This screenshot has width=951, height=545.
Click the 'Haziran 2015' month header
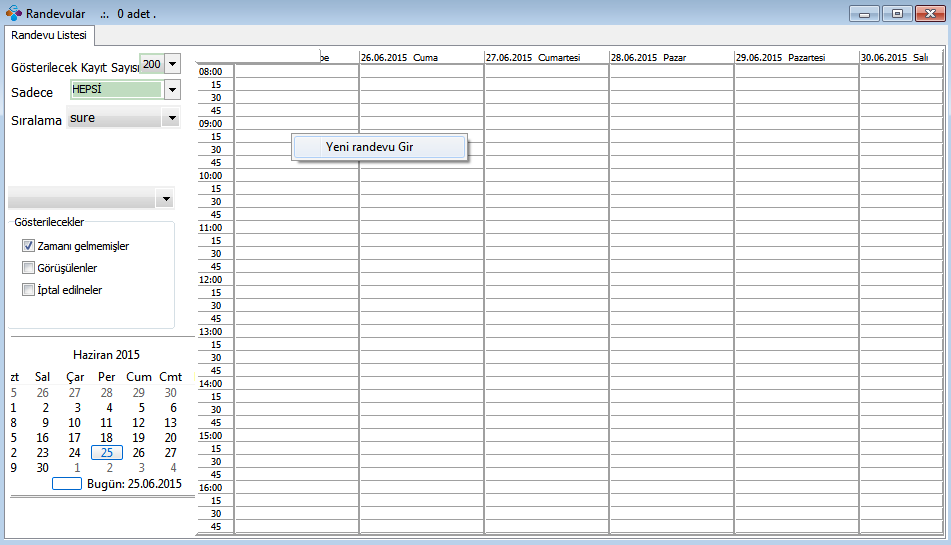pyautogui.click(x=106, y=355)
